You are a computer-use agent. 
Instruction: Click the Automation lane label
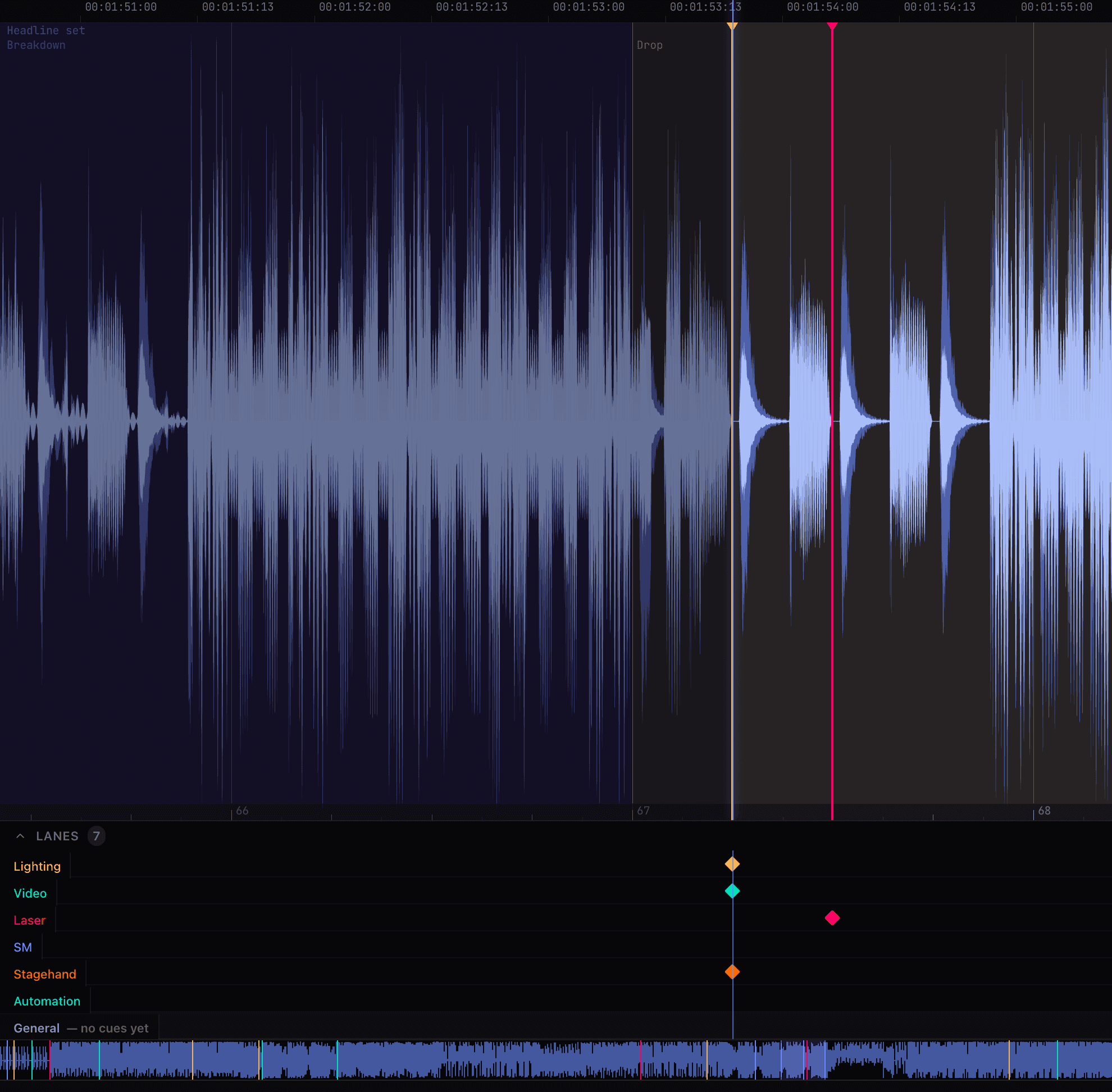coord(47,1001)
